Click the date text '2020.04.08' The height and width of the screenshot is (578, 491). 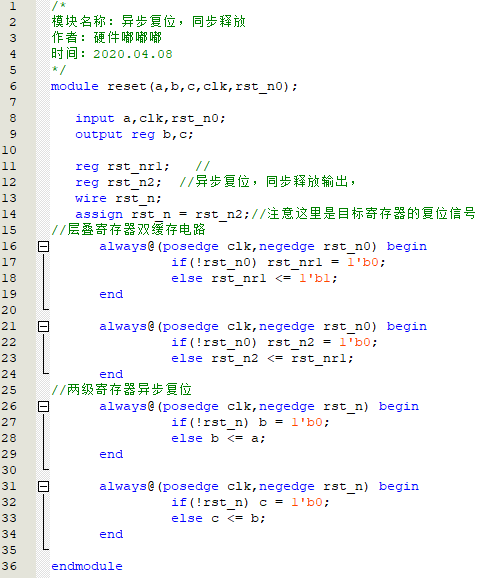133,54
